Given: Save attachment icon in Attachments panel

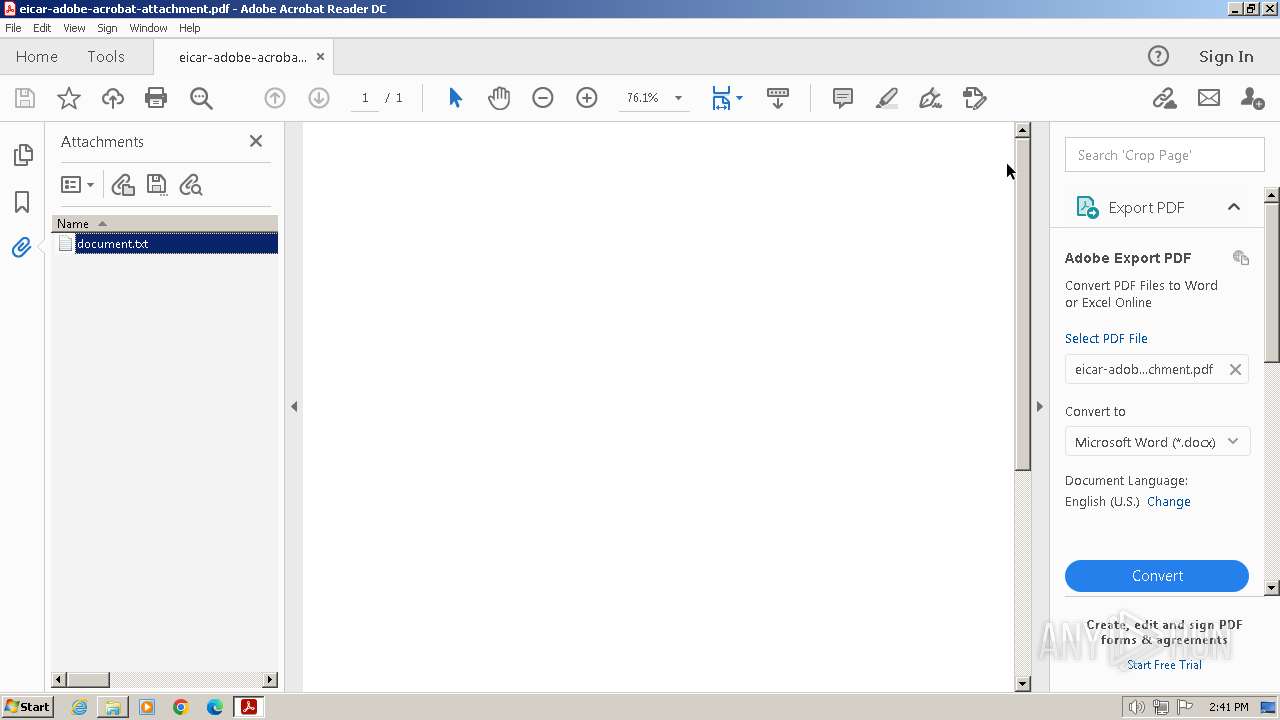Looking at the screenshot, I should pyautogui.click(x=156, y=185).
